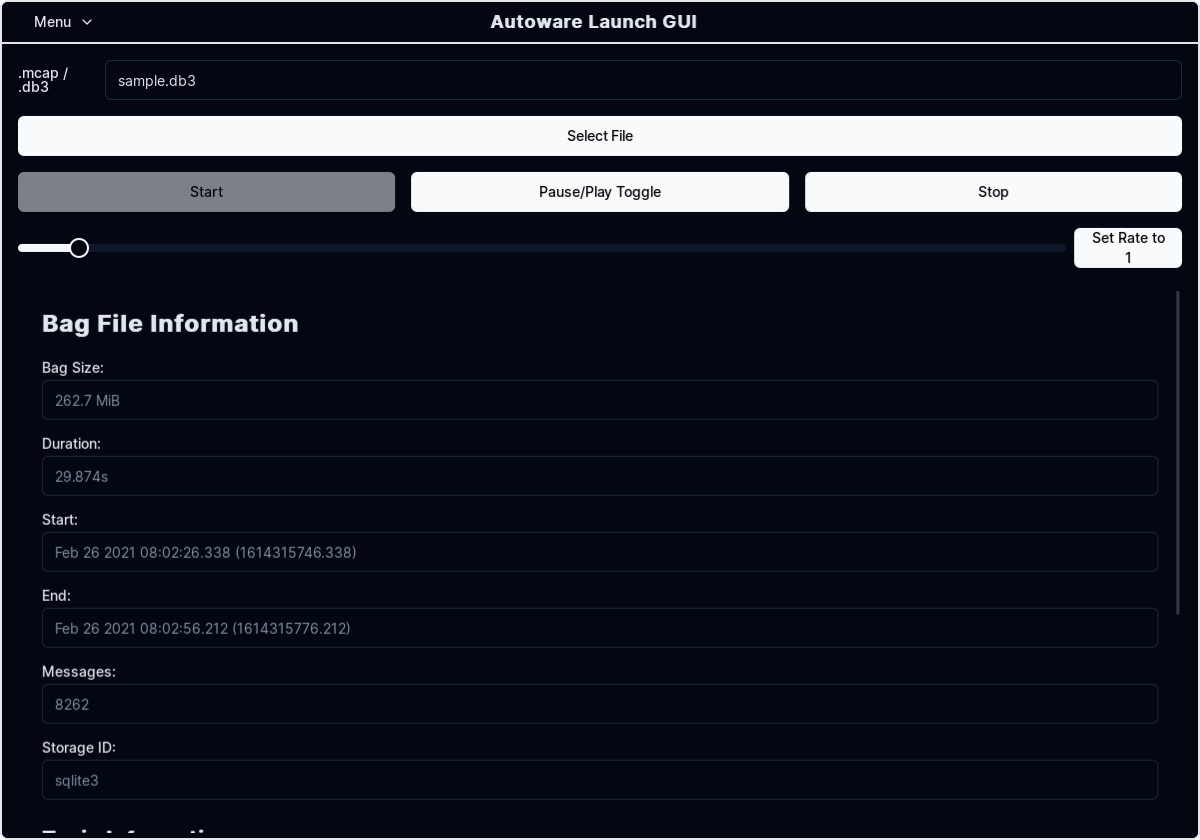The image size is (1200, 840).
Task: Click the End timestamp field
Action: (x=599, y=628)
